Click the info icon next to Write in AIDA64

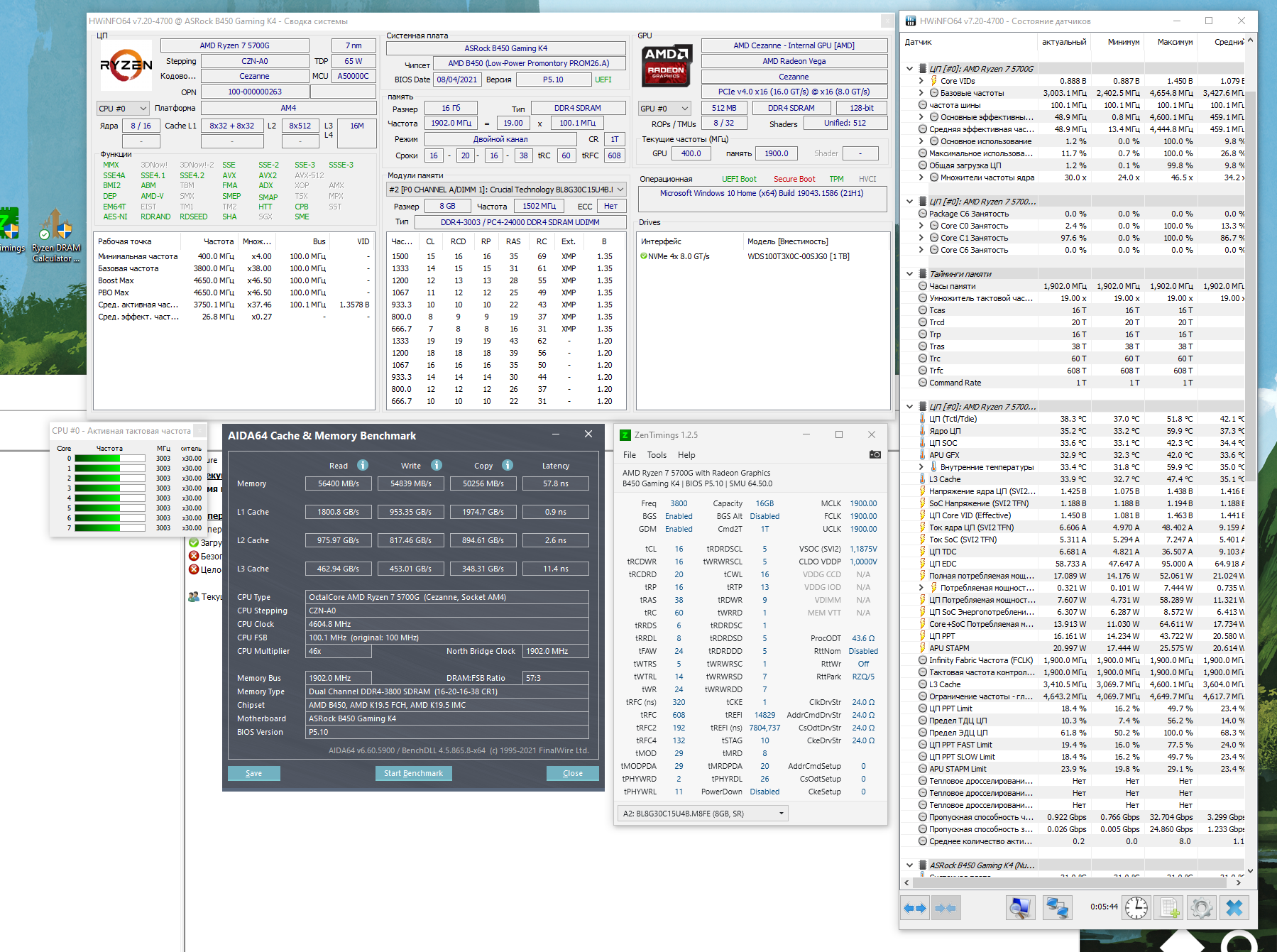click(437, 465)
